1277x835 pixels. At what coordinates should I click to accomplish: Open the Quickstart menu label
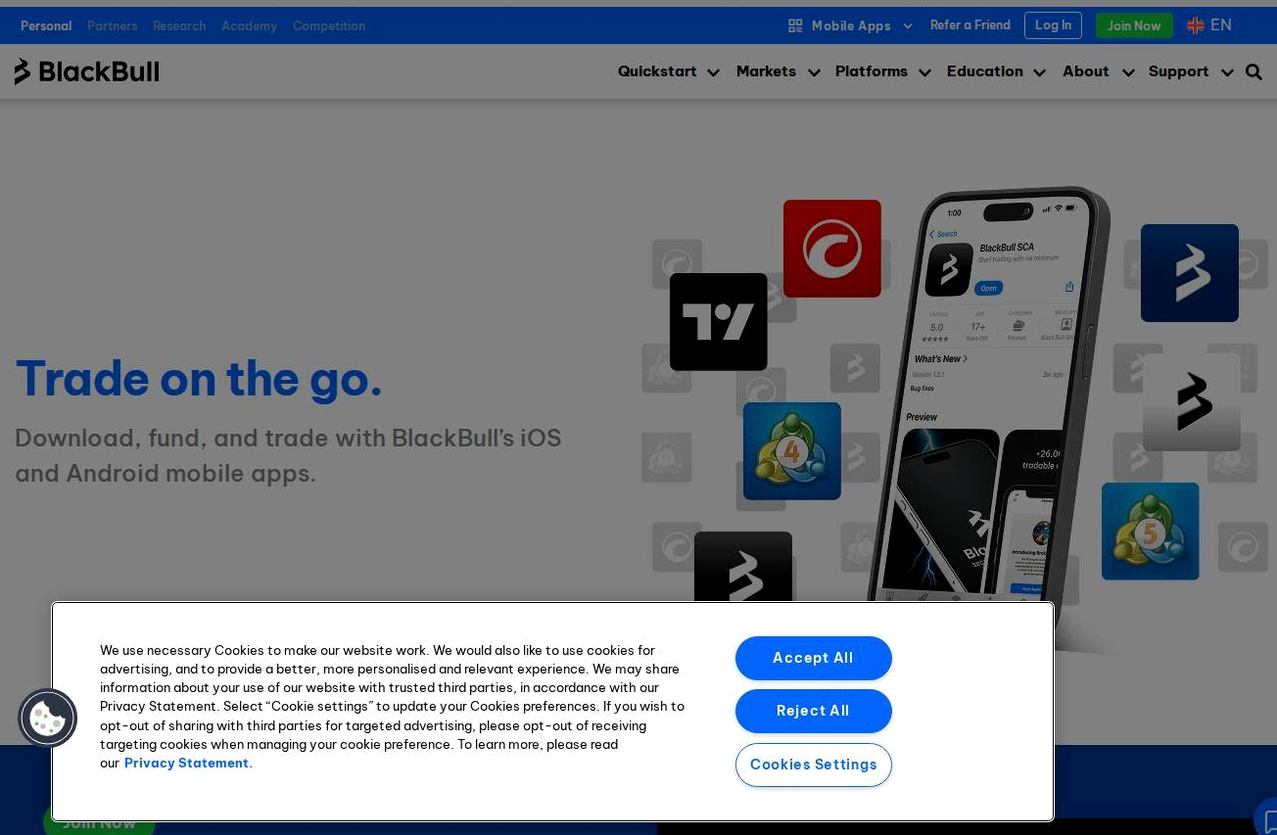click(657, 72)
